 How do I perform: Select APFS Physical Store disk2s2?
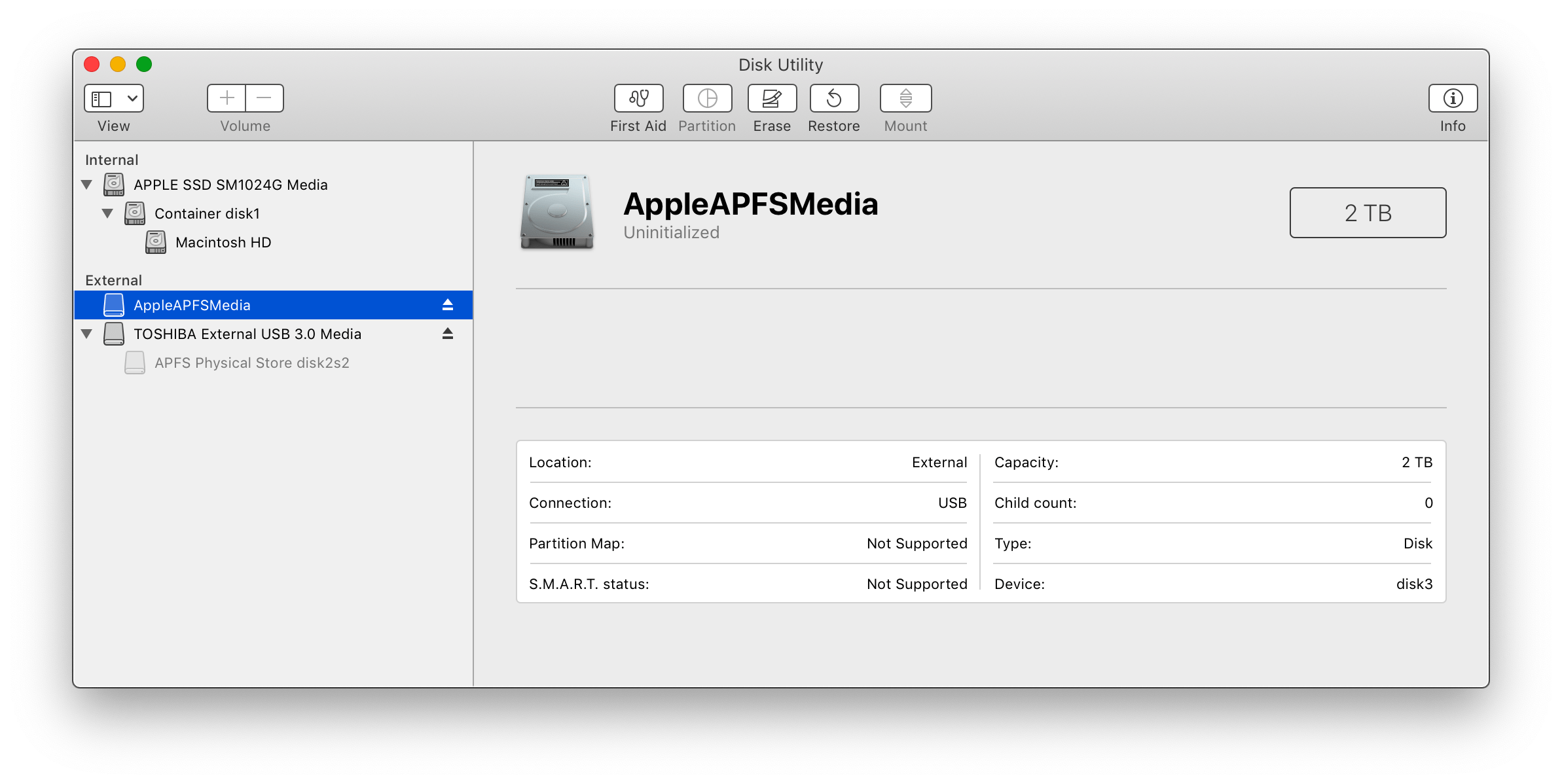[251, 362]
